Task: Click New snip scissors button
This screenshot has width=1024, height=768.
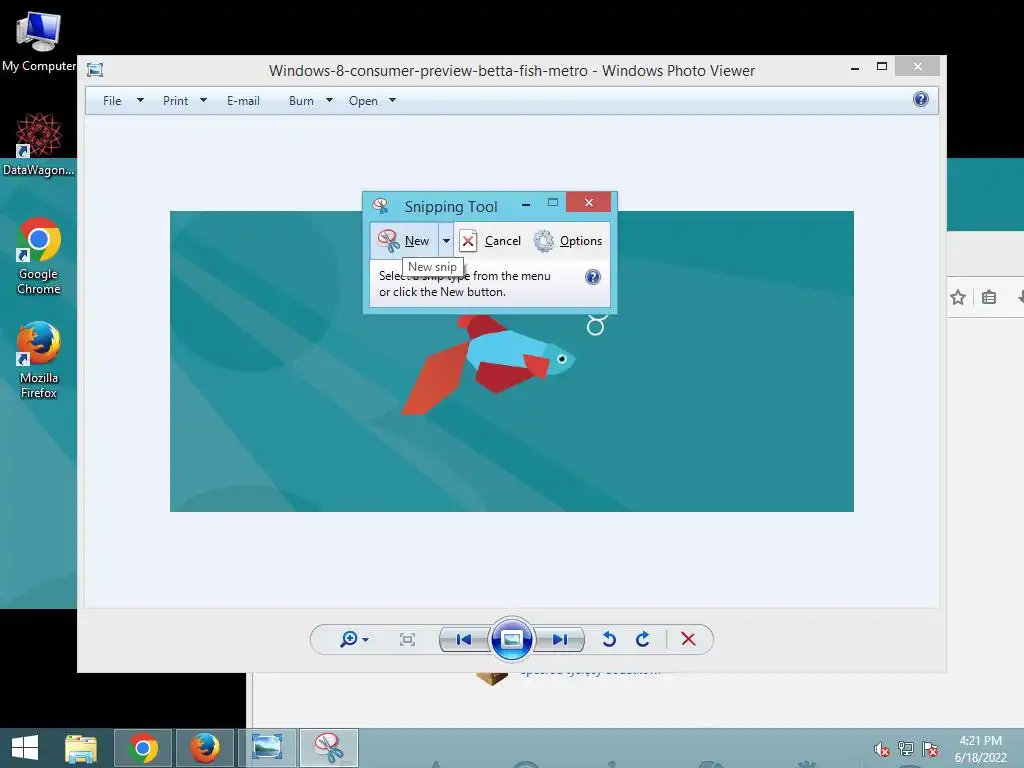Action: [404, 241]
